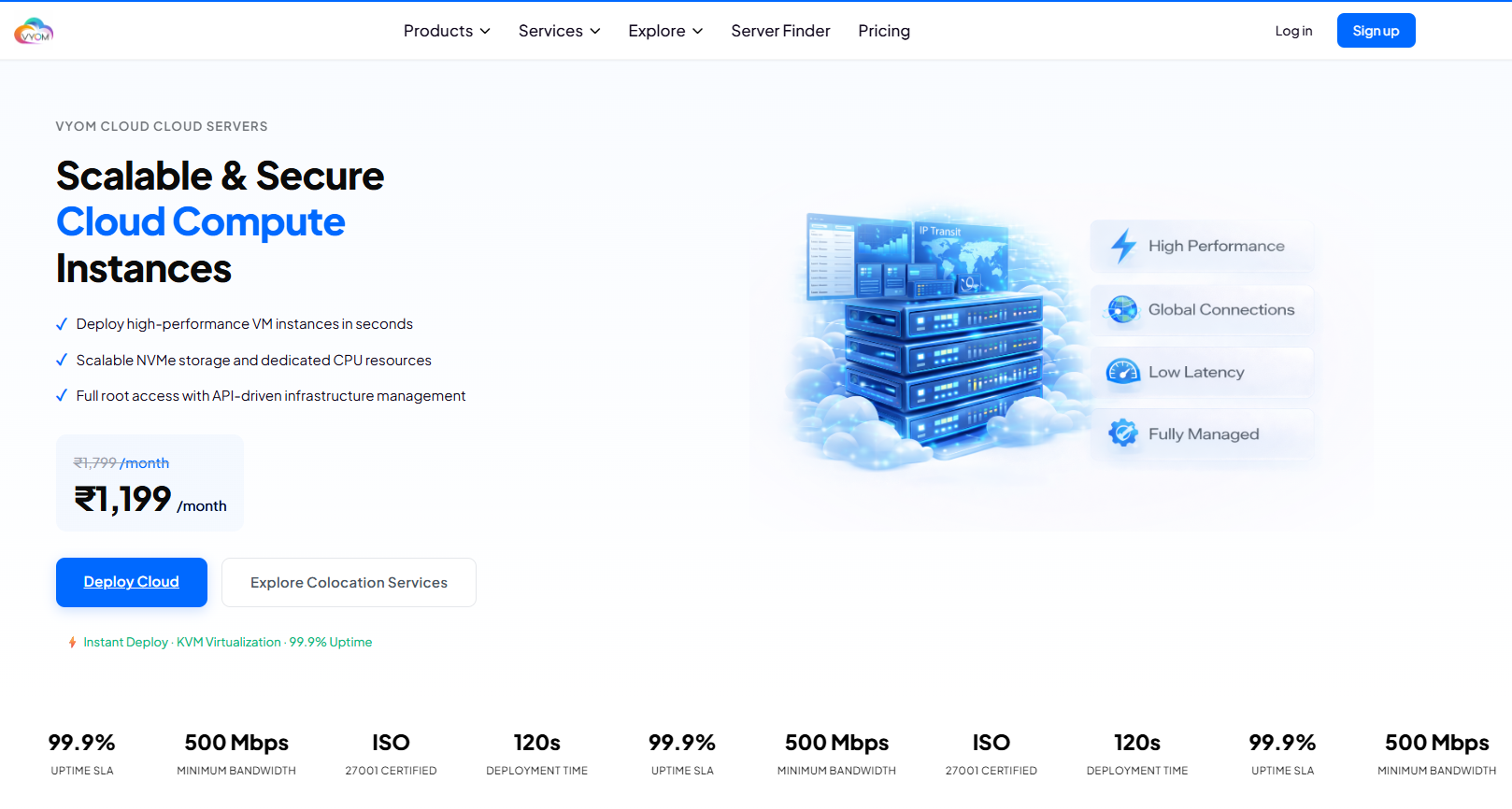The height and width of the screenshot is (809, 1512).
Task: Expand the Products dropdown menu
Action: [447, 31]
